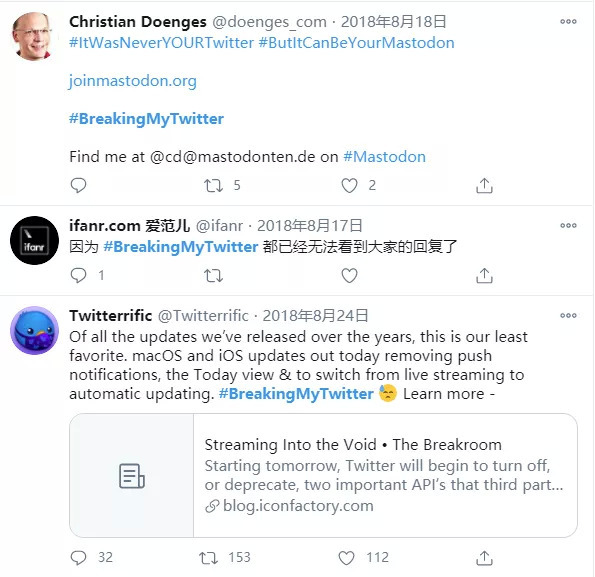Screen dimensions: 595x577
Task: Open more options for Christian Doenges' tweet
Action: pos(568,22)
